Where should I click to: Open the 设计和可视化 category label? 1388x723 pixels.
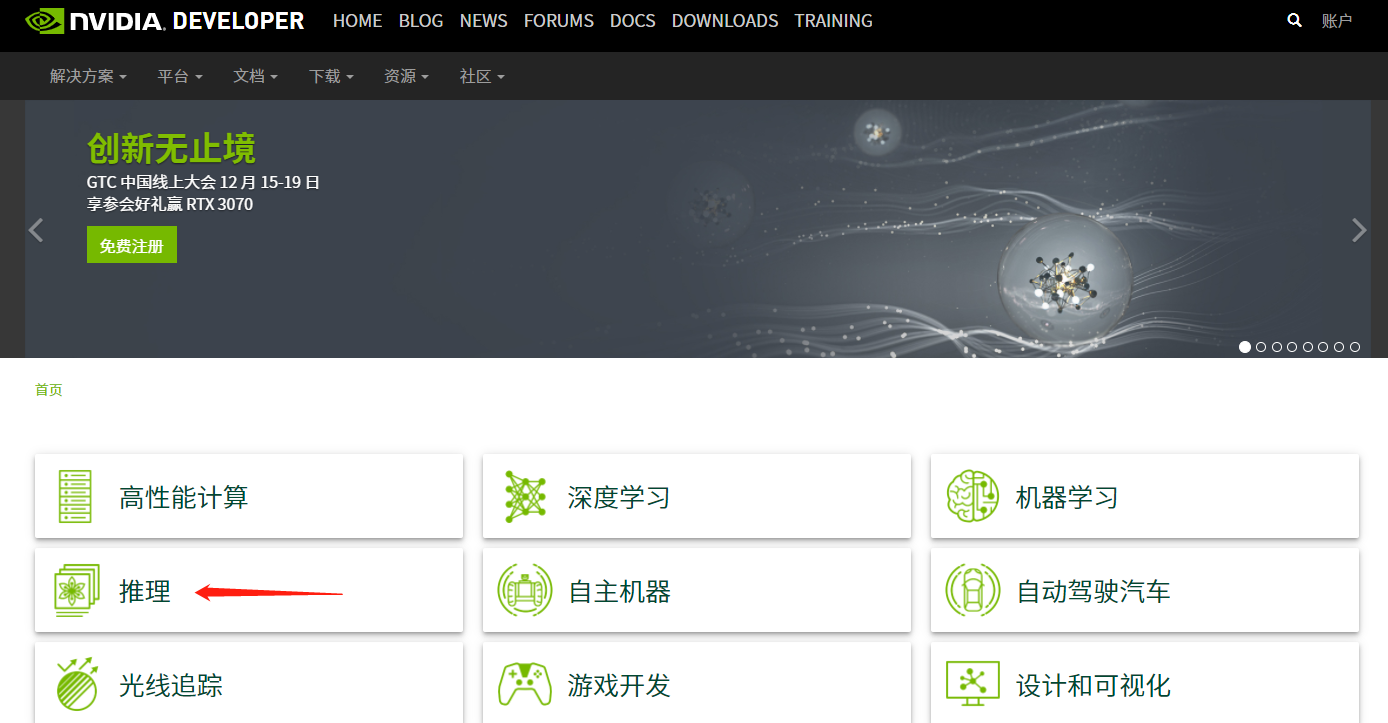pos(1093,685)
